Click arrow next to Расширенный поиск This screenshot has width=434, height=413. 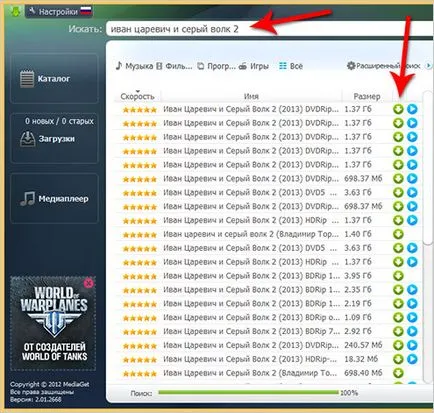[429, 66]
